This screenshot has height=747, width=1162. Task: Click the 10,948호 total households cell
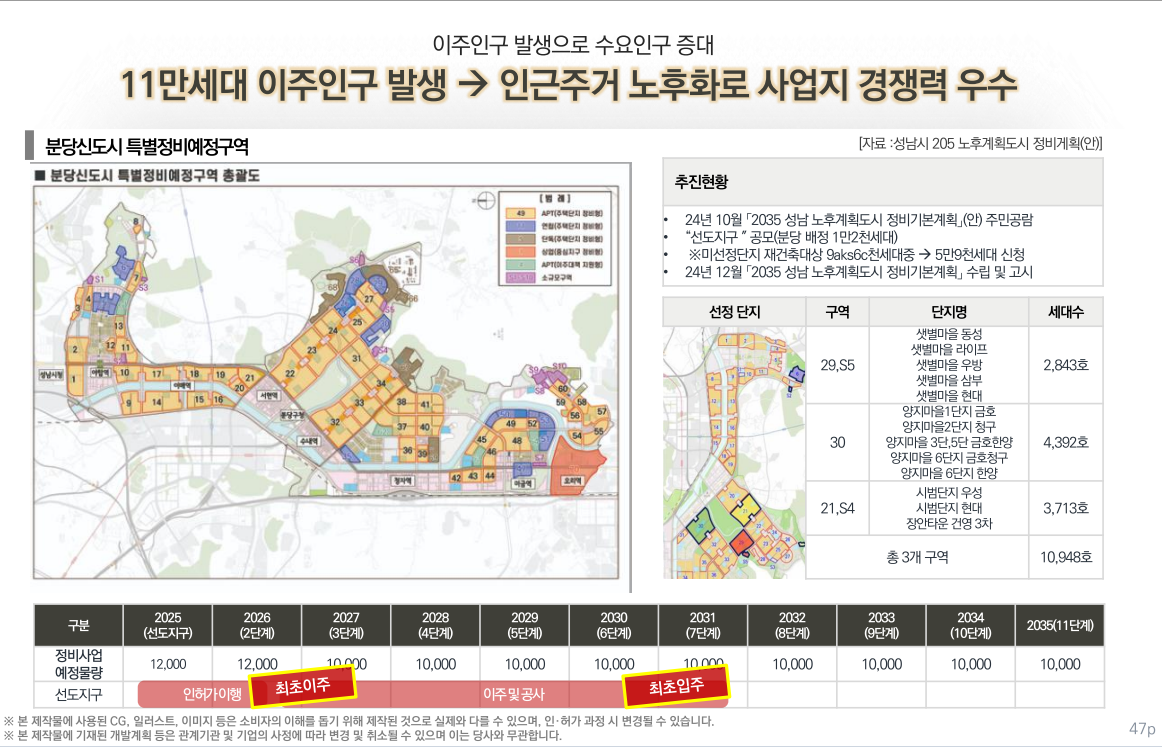[1065, 556]
